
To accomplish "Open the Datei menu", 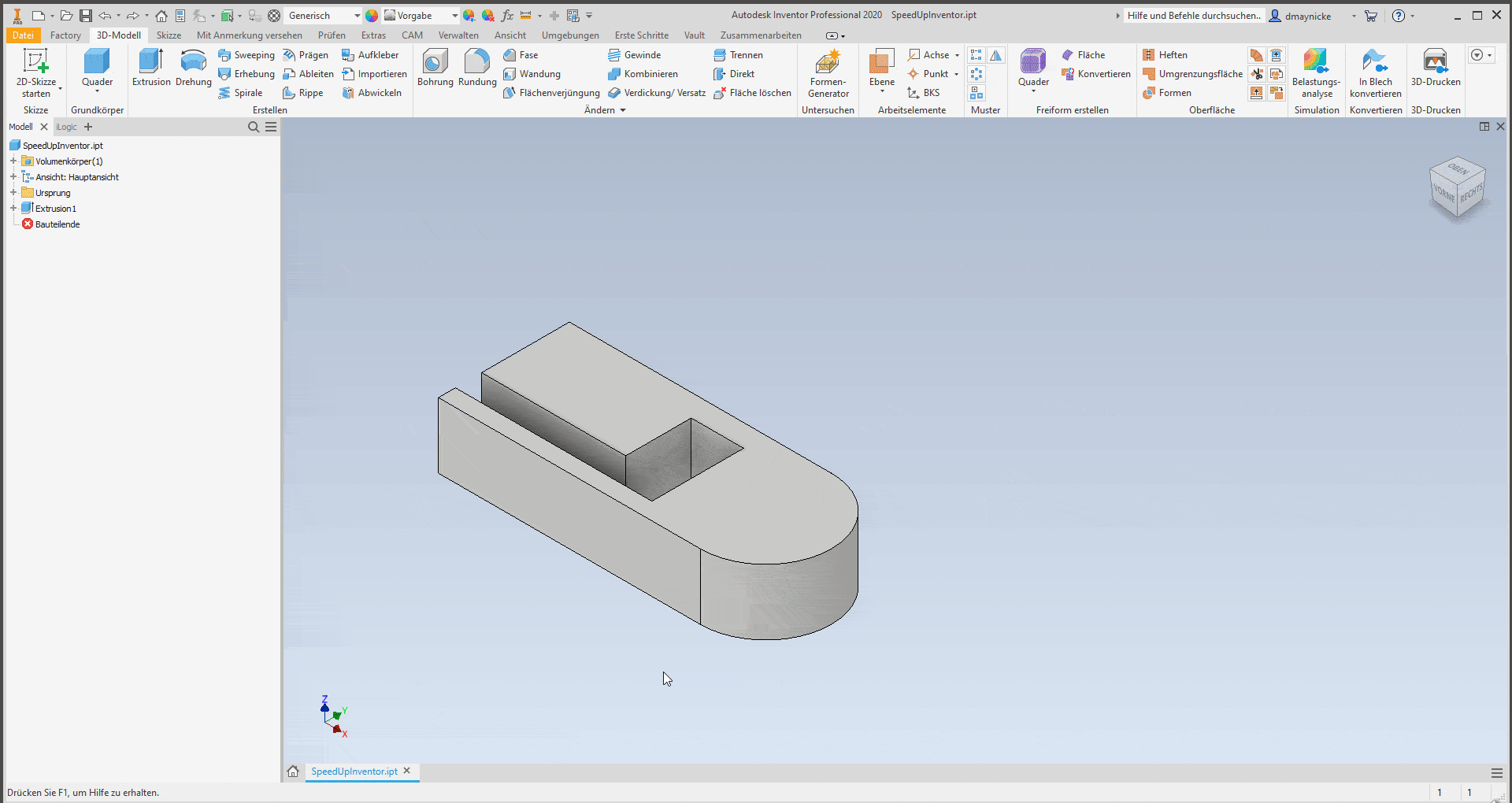I will (x=23, y=35).
